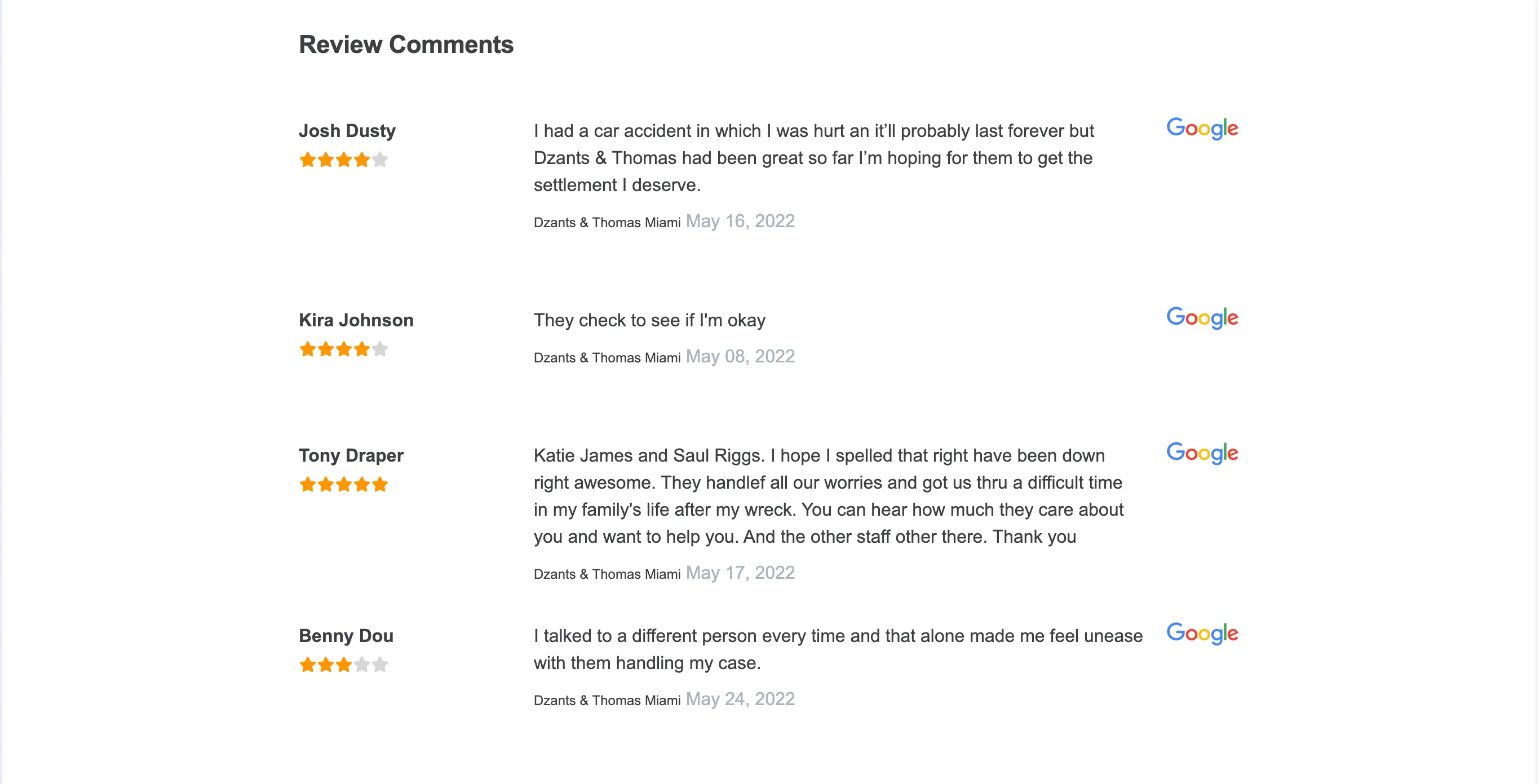This screenshot has height=784, width=1540.
Task: Click Kira Johnson's star rating
Action: pos(344,349)
